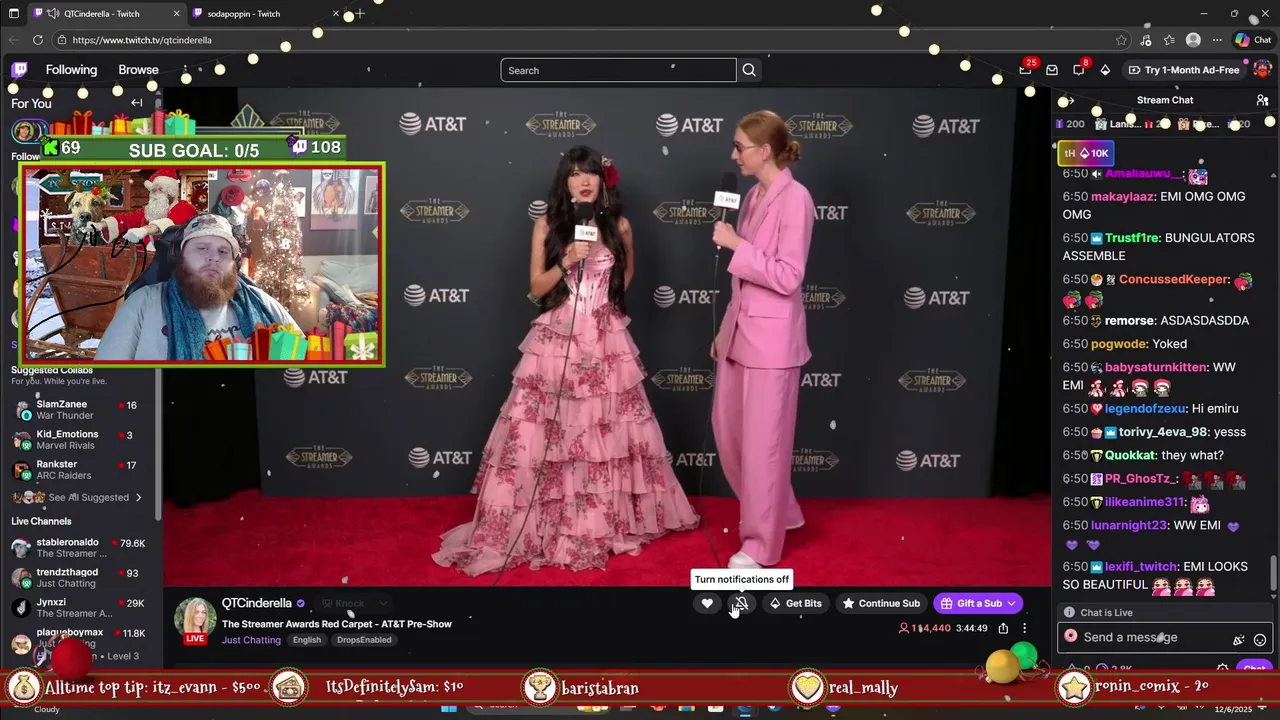The image size is (1280, 720).
Task: Open the browser media control icon
Action: (1145, 40)
